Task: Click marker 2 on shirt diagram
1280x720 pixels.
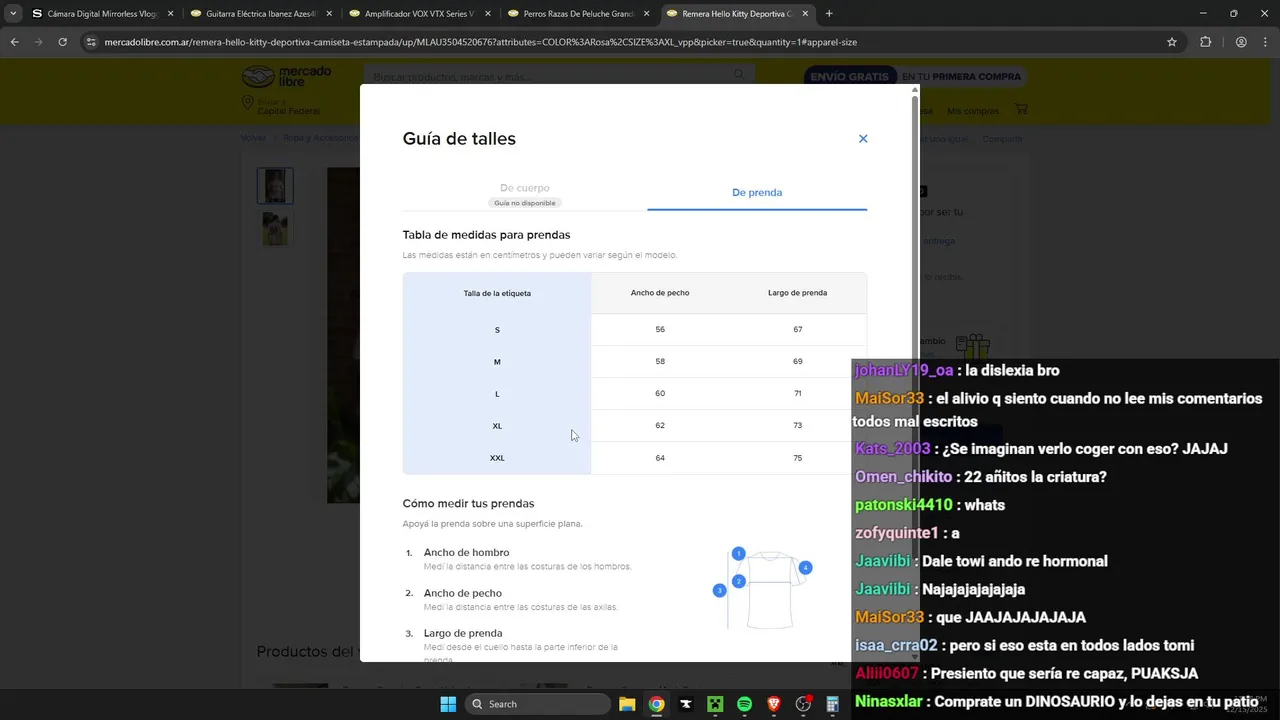Action: pos(738,581)
